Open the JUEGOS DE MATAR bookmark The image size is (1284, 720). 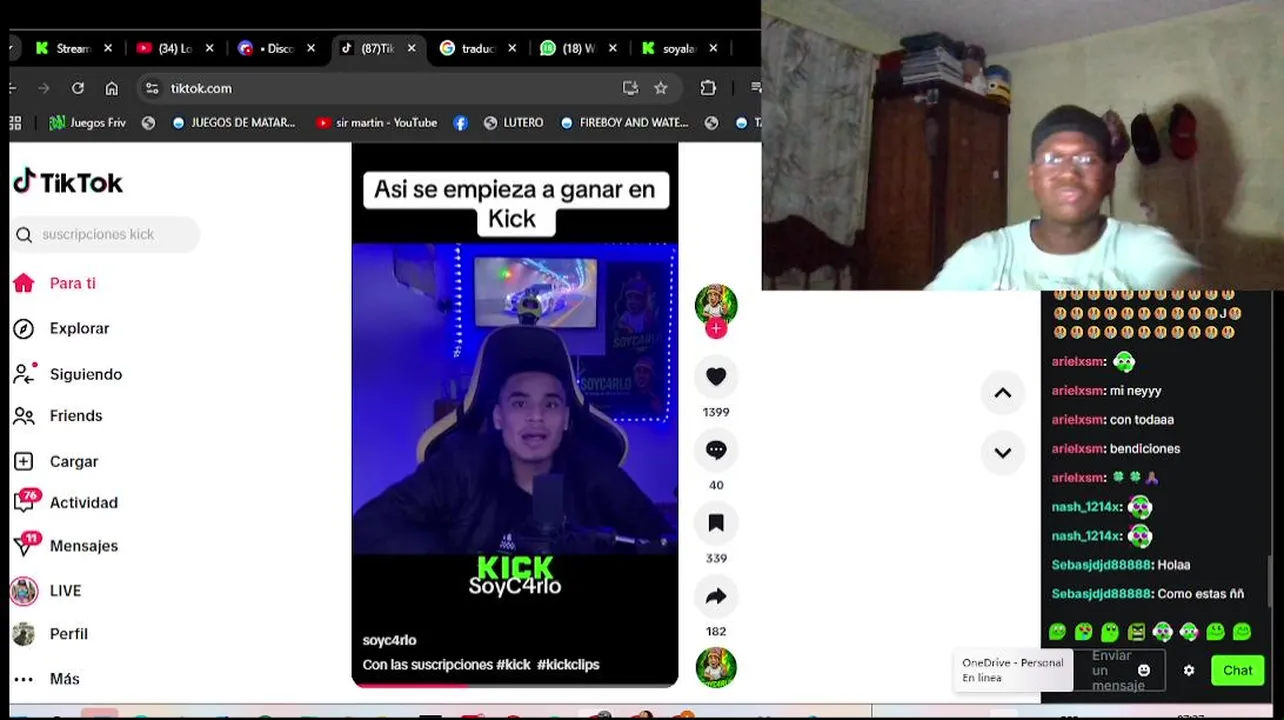(234, 122)
